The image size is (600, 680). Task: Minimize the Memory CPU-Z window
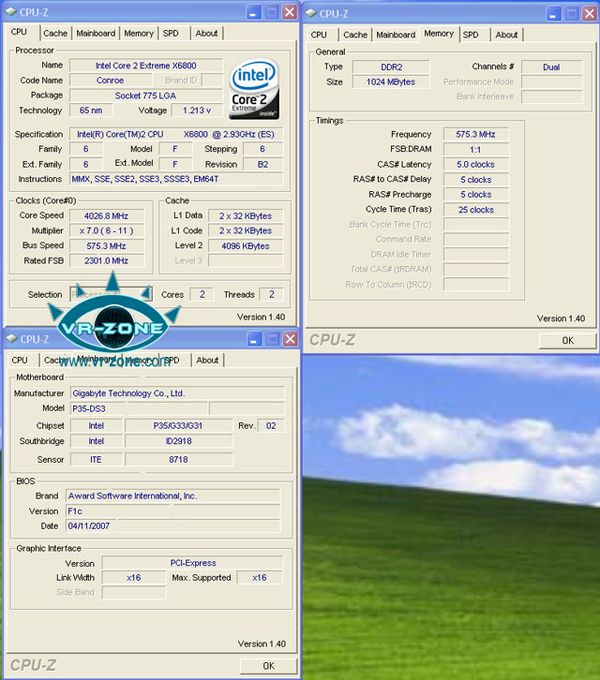(553, 13)
